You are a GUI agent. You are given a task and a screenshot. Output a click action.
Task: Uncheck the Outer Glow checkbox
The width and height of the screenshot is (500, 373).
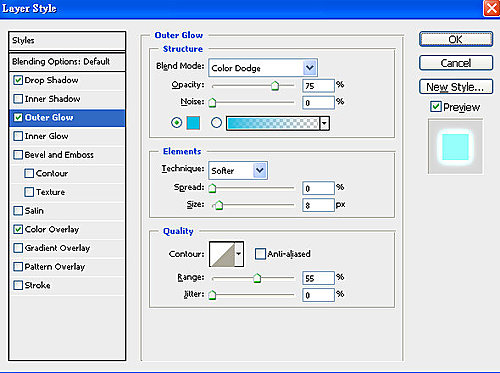[18, 118]
